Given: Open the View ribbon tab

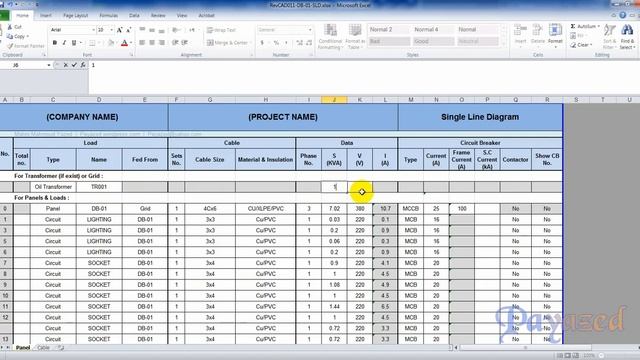Looking at the screenshot, I should pyautogui.click(x=182, y=16).
